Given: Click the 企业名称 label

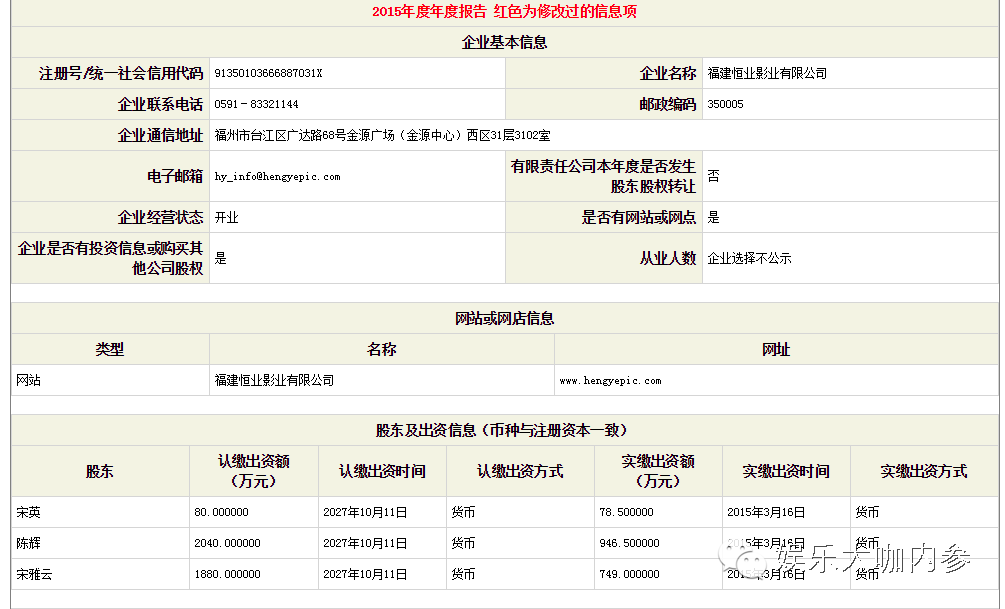Looking at the screenshot, I should (668, 73).
